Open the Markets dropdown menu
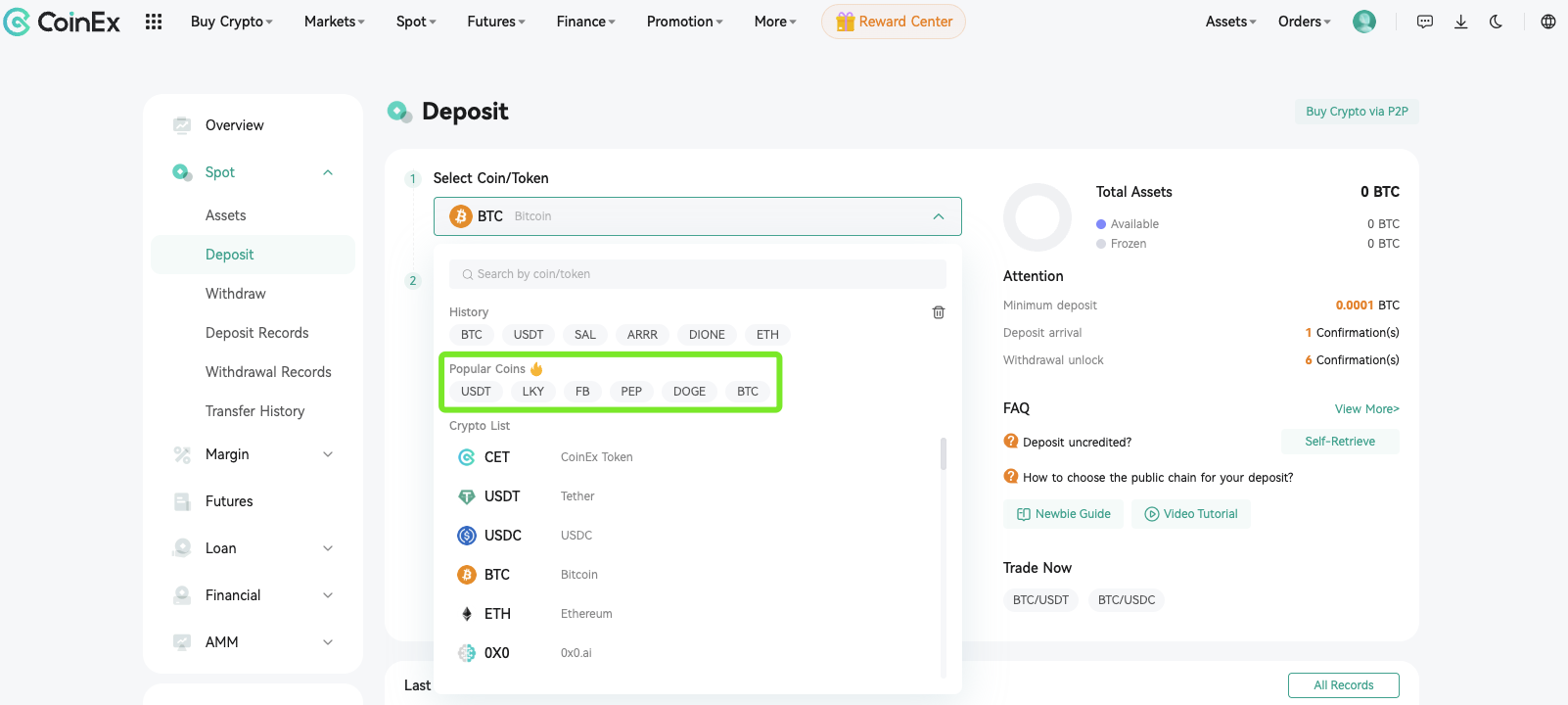Screen dimensions: 1568x705 pyautogui.click(x=335, y=22)
